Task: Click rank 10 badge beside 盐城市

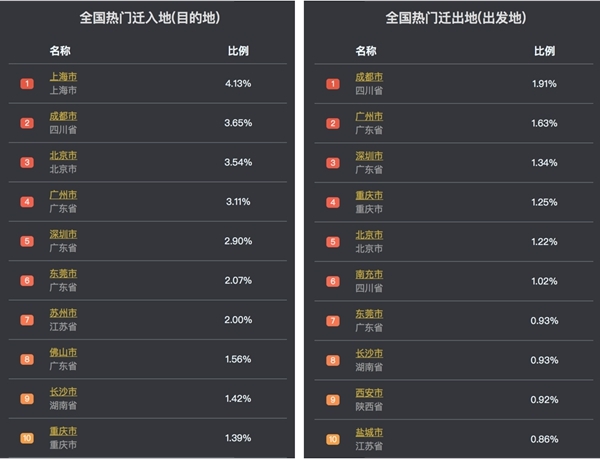Action: coord(332,438)
